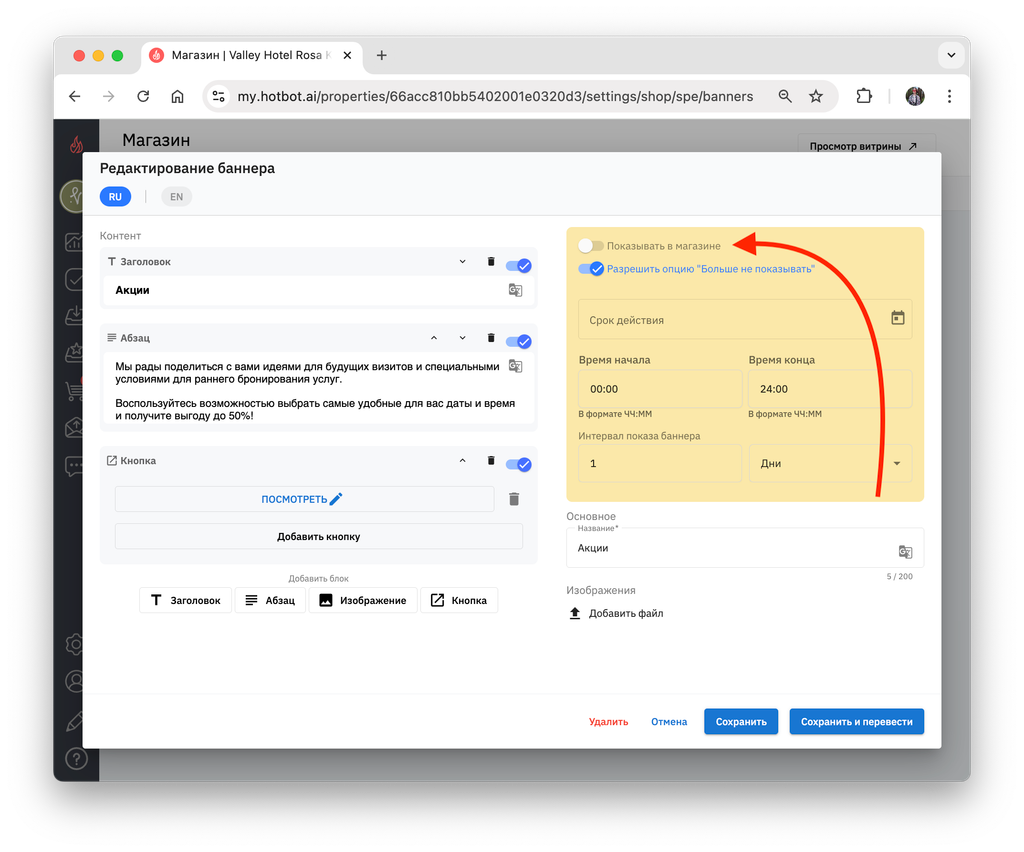Edit Время начала field 00:00

click(x=660, y=389)
